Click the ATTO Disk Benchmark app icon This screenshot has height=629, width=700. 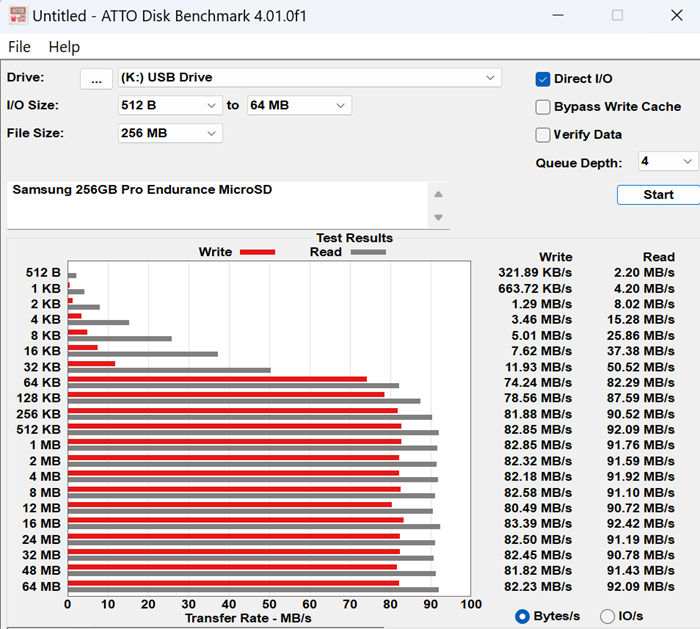(18, 16)
